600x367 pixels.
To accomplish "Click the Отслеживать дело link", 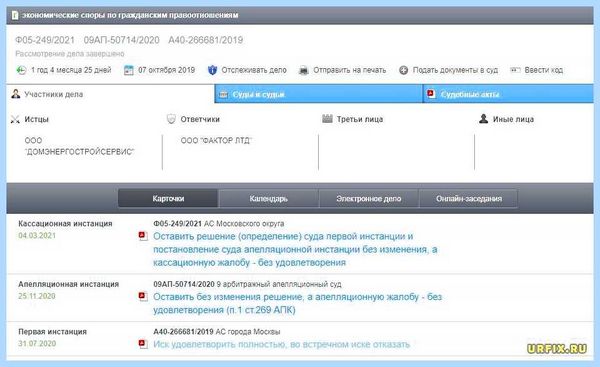I will point(254,70).
